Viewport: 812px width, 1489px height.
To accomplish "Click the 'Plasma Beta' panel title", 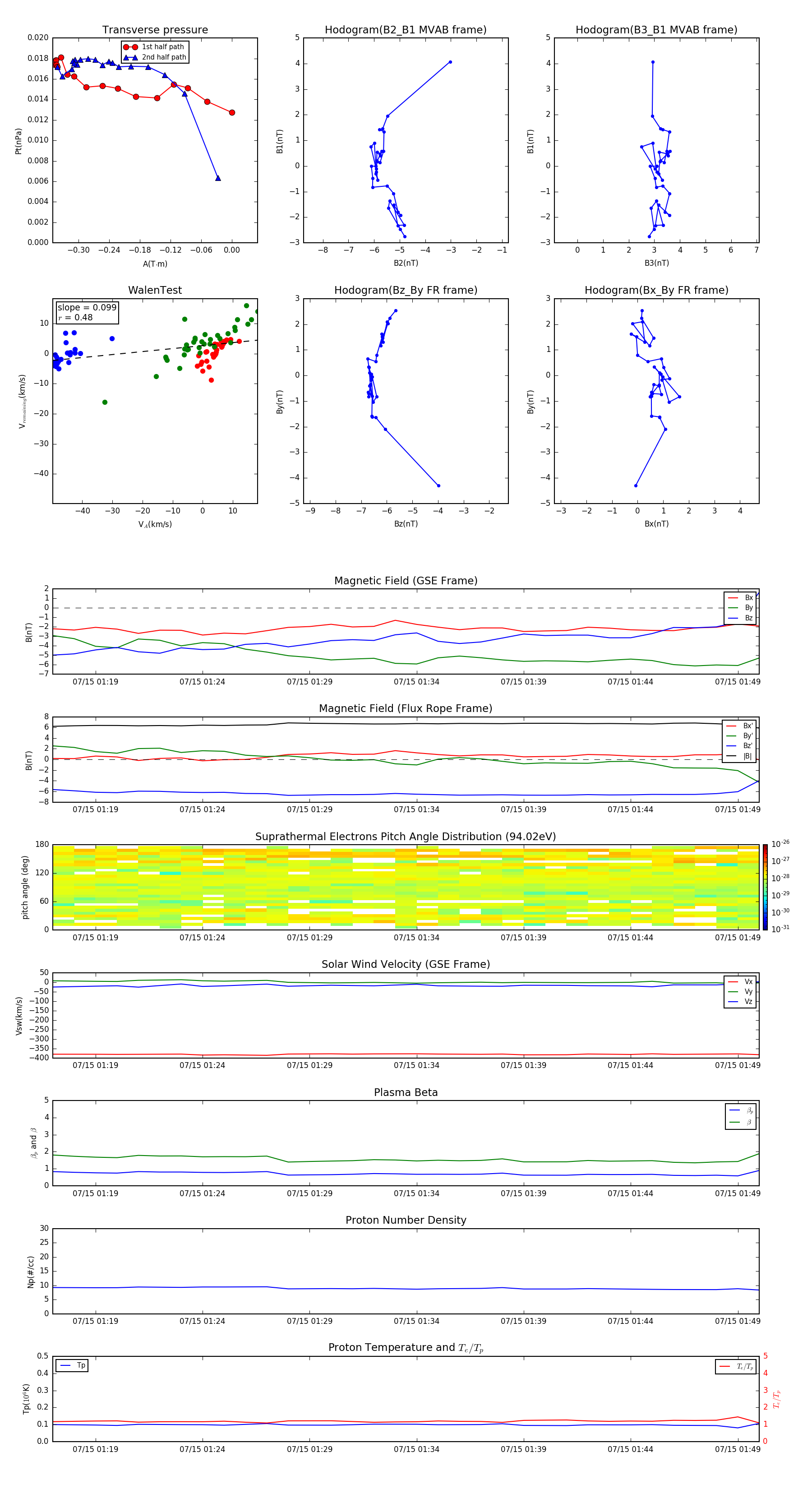I will 406,1093.
